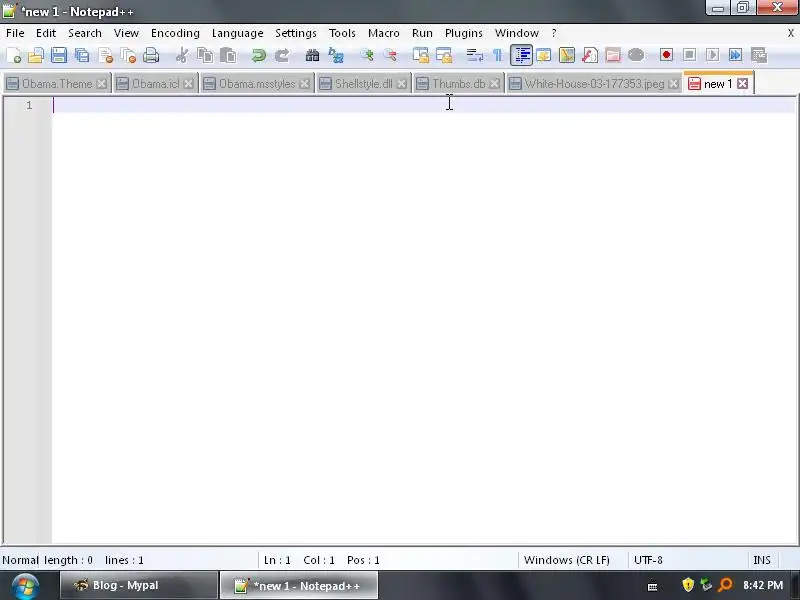
Task: Open the Language menu
Action: pos(237,33)
